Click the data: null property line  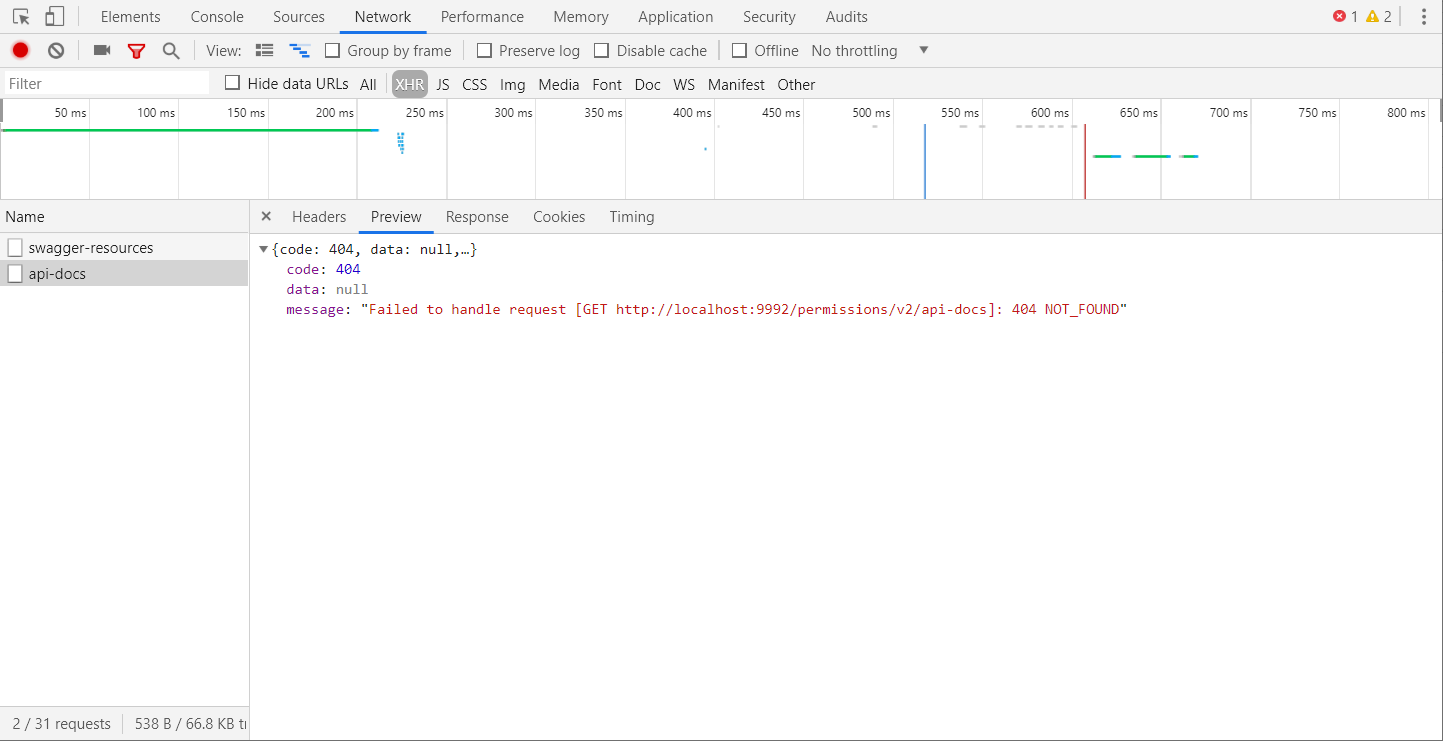tap(327, 289)
